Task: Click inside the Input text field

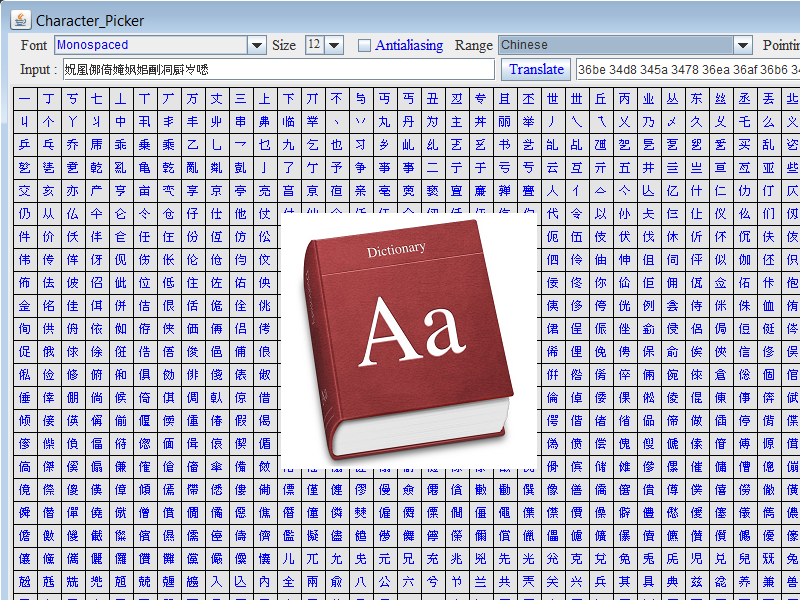Action: [280, 70]
